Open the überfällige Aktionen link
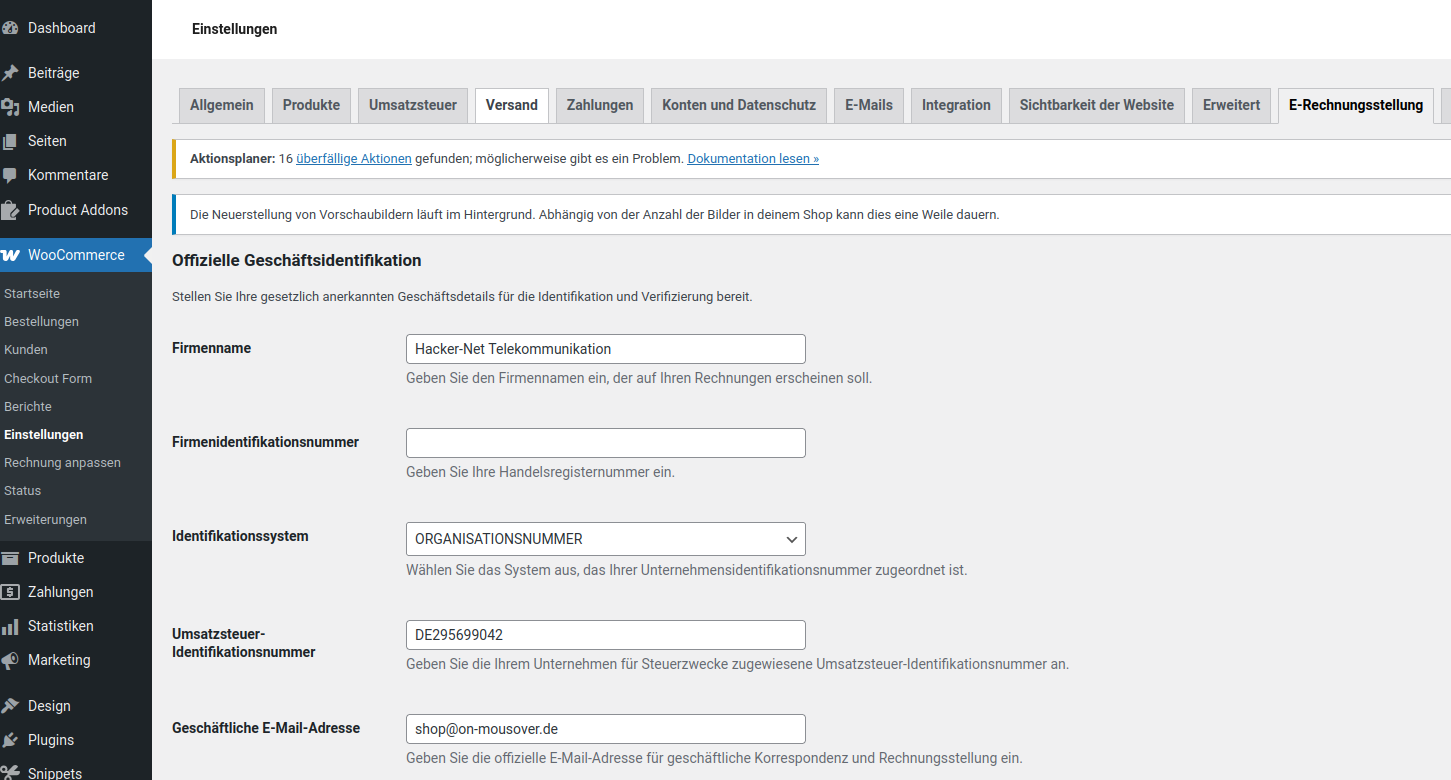 click(353, 159)
